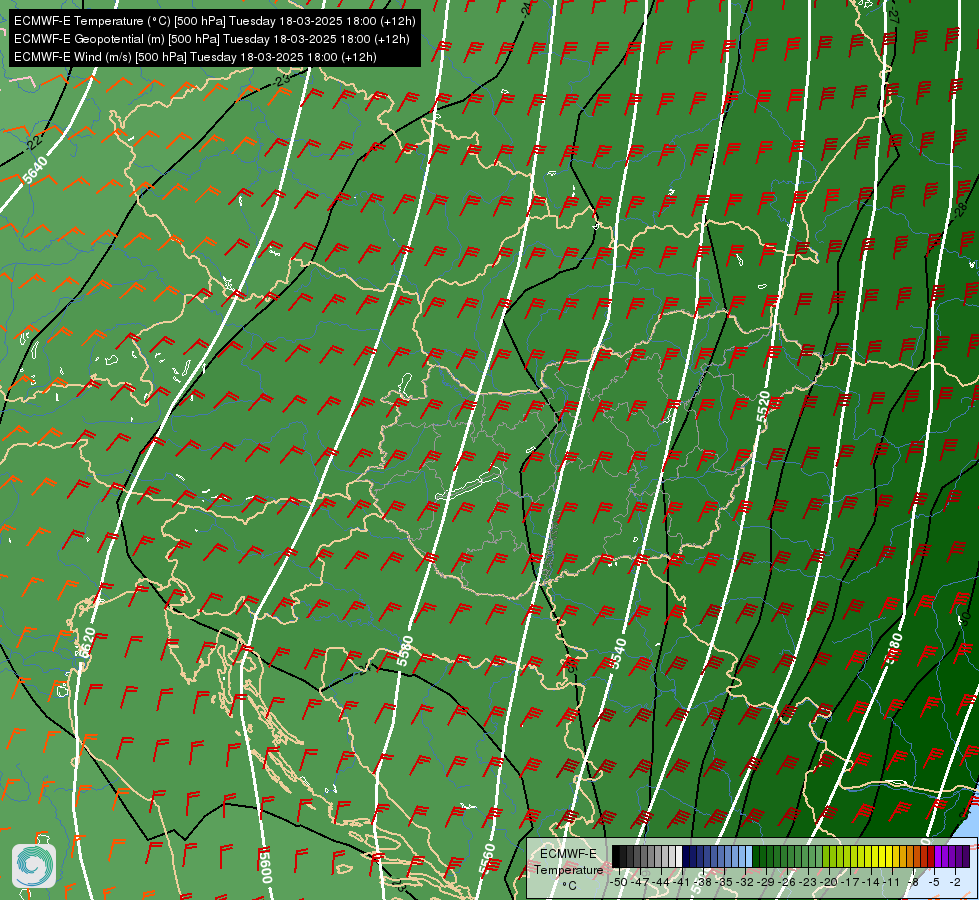Screen dimensions: 979x900
Task: Click the -22 isotherm label on the map
Action: (x=34, y=142)
